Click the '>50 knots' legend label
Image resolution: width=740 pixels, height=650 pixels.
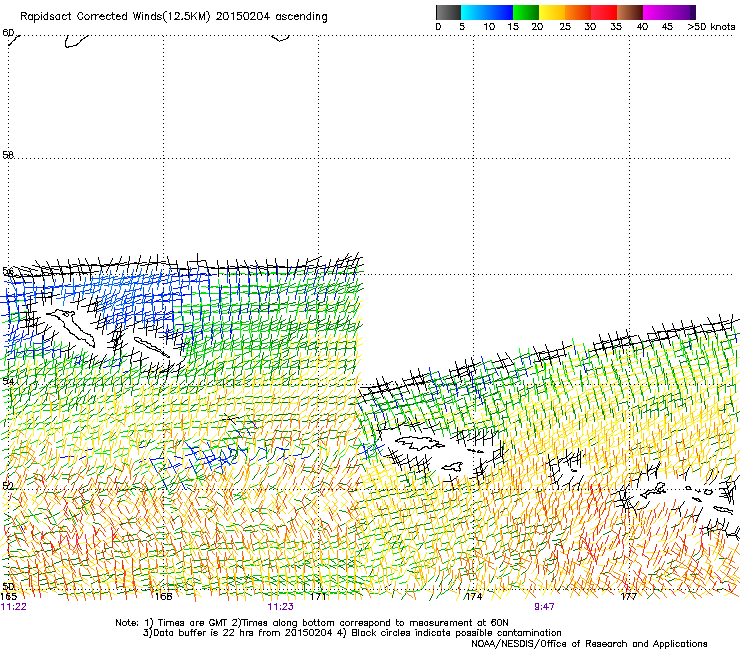point(711,27)
